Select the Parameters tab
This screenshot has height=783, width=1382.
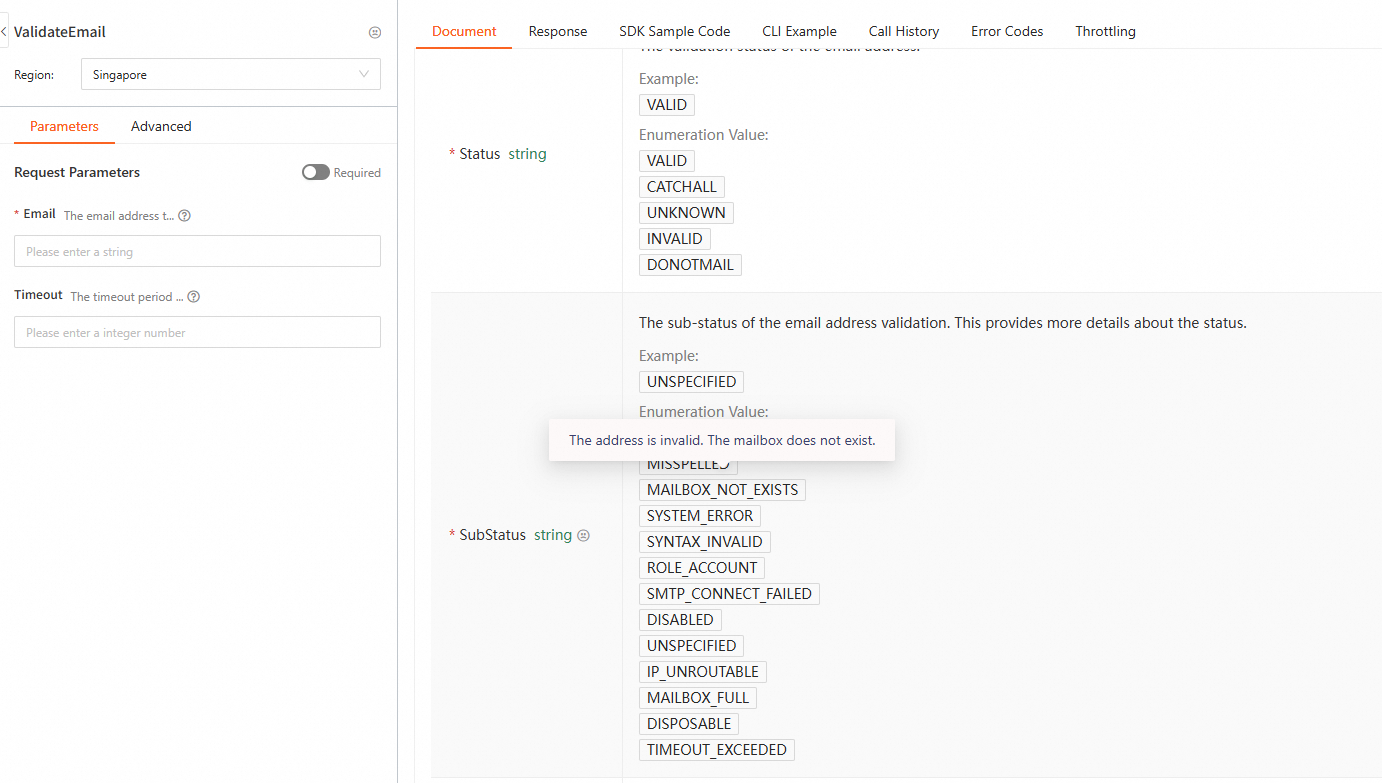[64, 126]
